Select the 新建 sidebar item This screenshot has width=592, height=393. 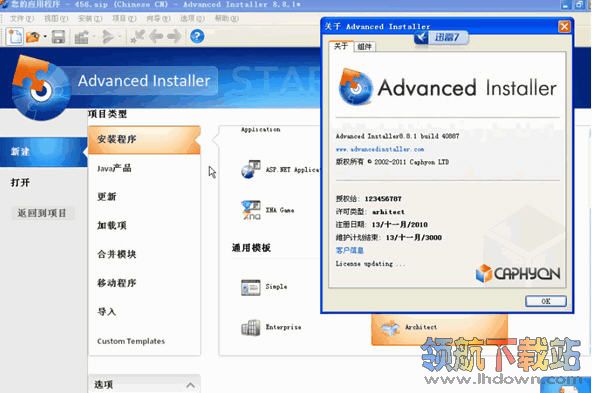pyautogui.click(x=43, y=152)
